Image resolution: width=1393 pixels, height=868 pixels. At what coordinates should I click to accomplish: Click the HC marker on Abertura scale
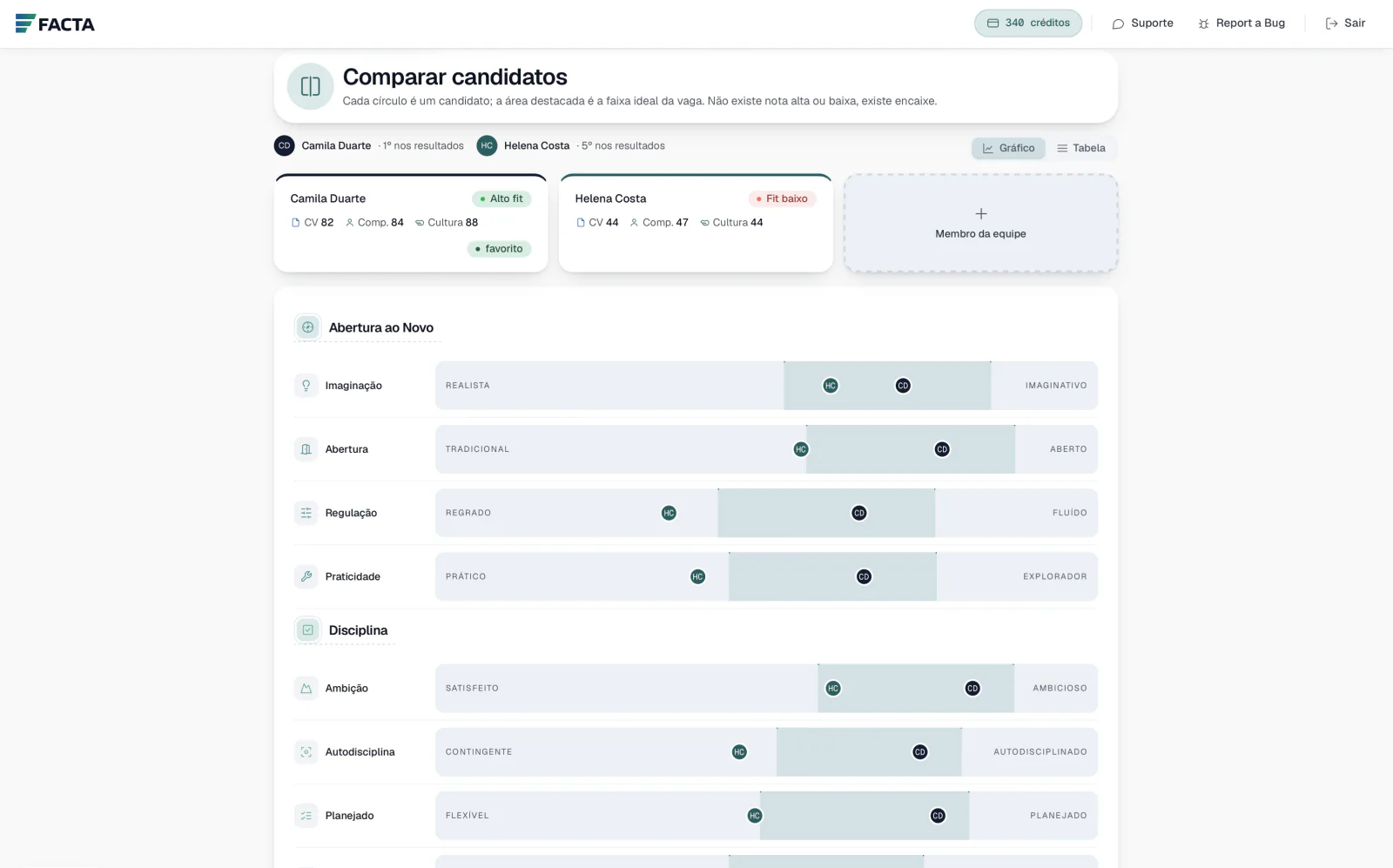801,449
